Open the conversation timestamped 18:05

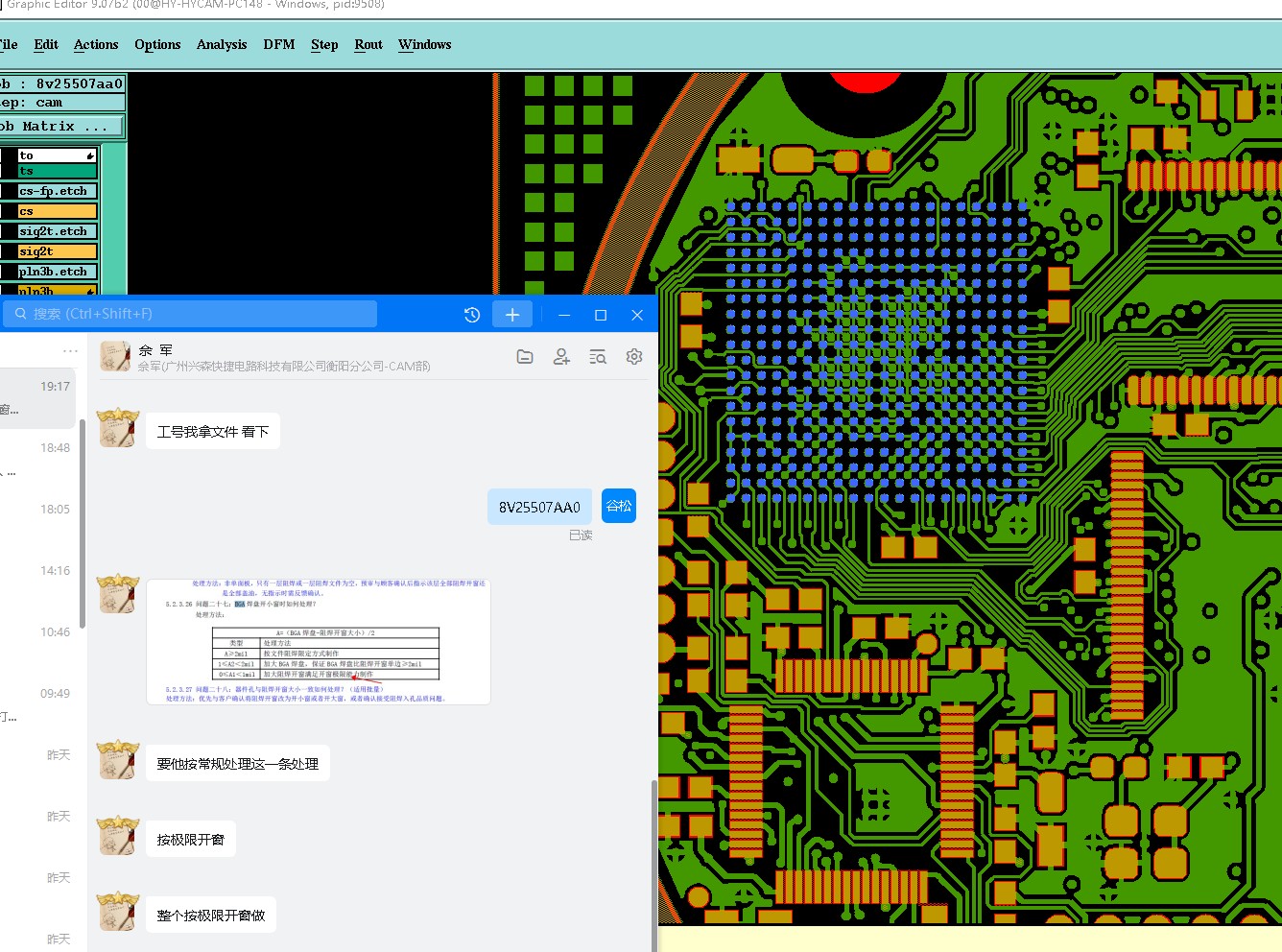click(37, 521)
